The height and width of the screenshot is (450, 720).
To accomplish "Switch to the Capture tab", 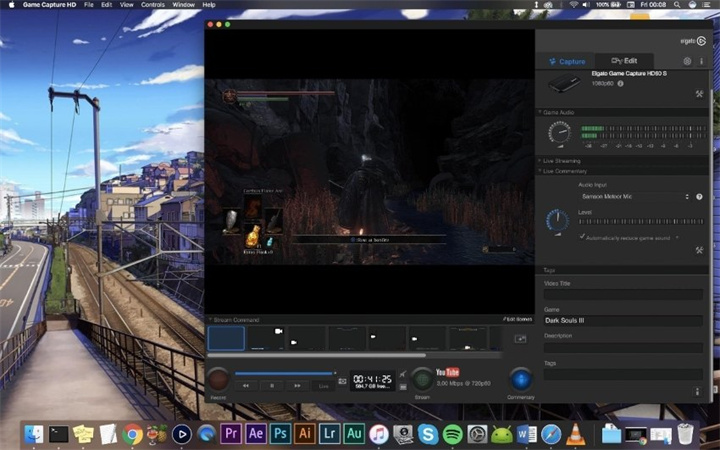I will pyautogui.click(x=567, y=61).
